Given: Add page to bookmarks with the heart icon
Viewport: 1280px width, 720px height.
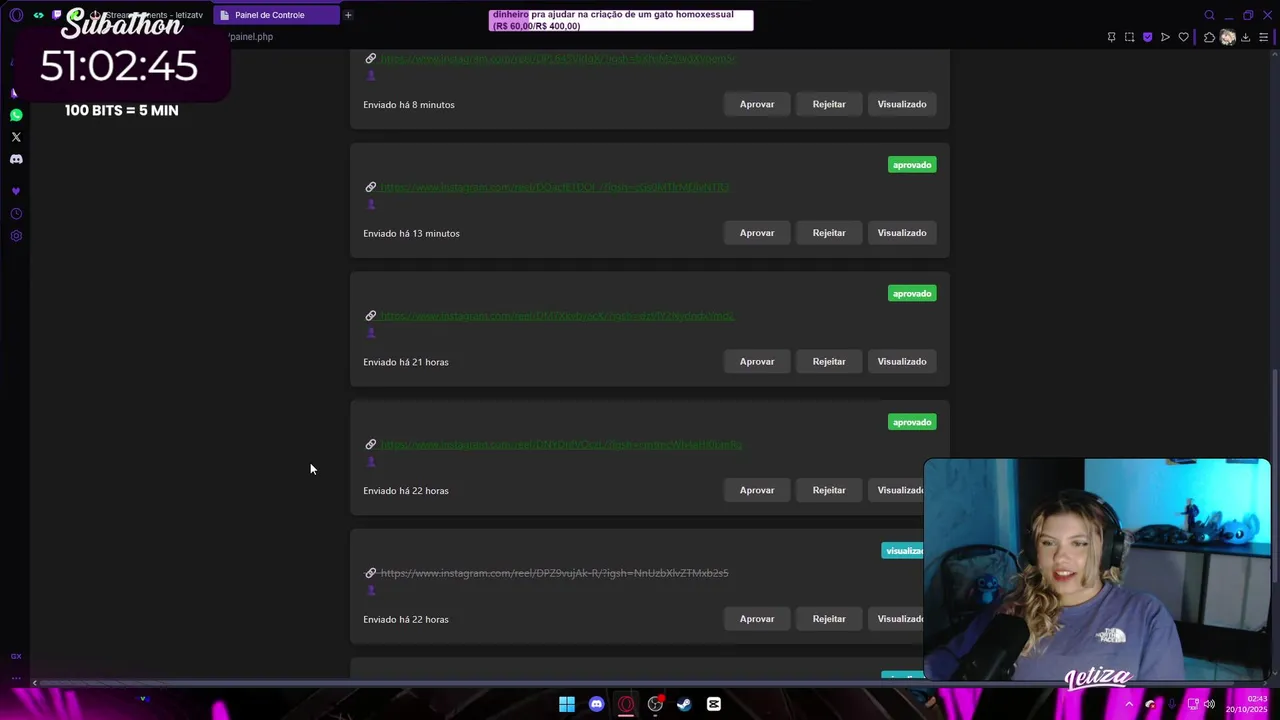Looking at the screenshot, I should tap(1184, 37).
